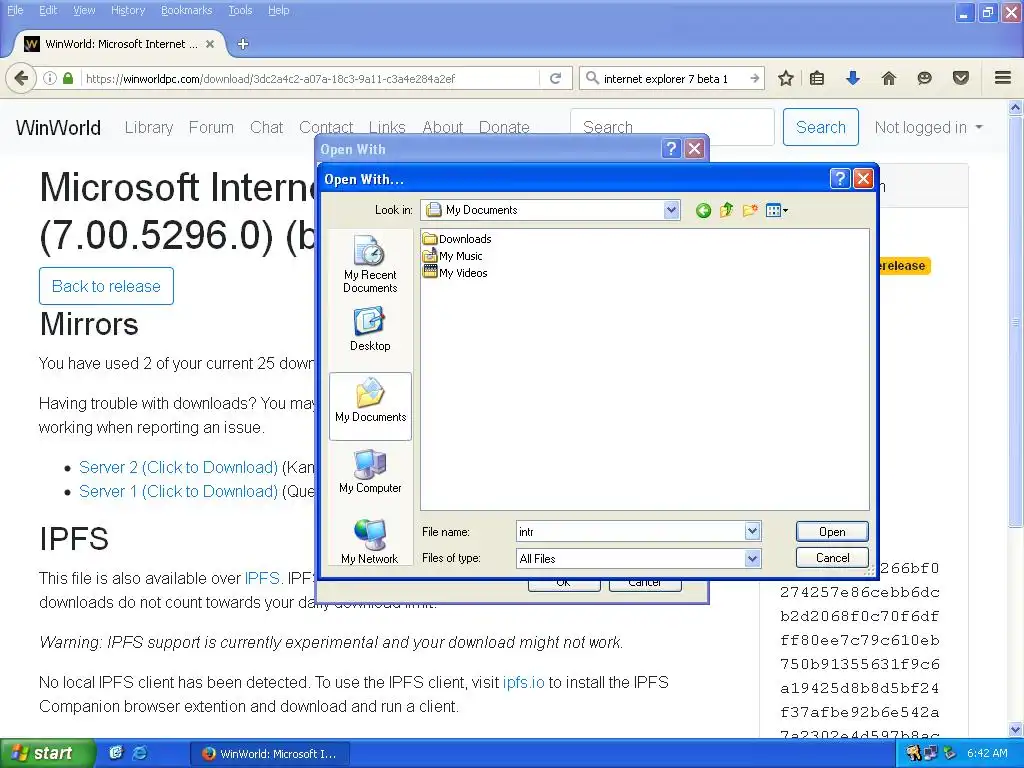Click the Pocket icon in toolbar
Image resolution: width=1024 pixels, height=768 pixels.
click(961, 78)
